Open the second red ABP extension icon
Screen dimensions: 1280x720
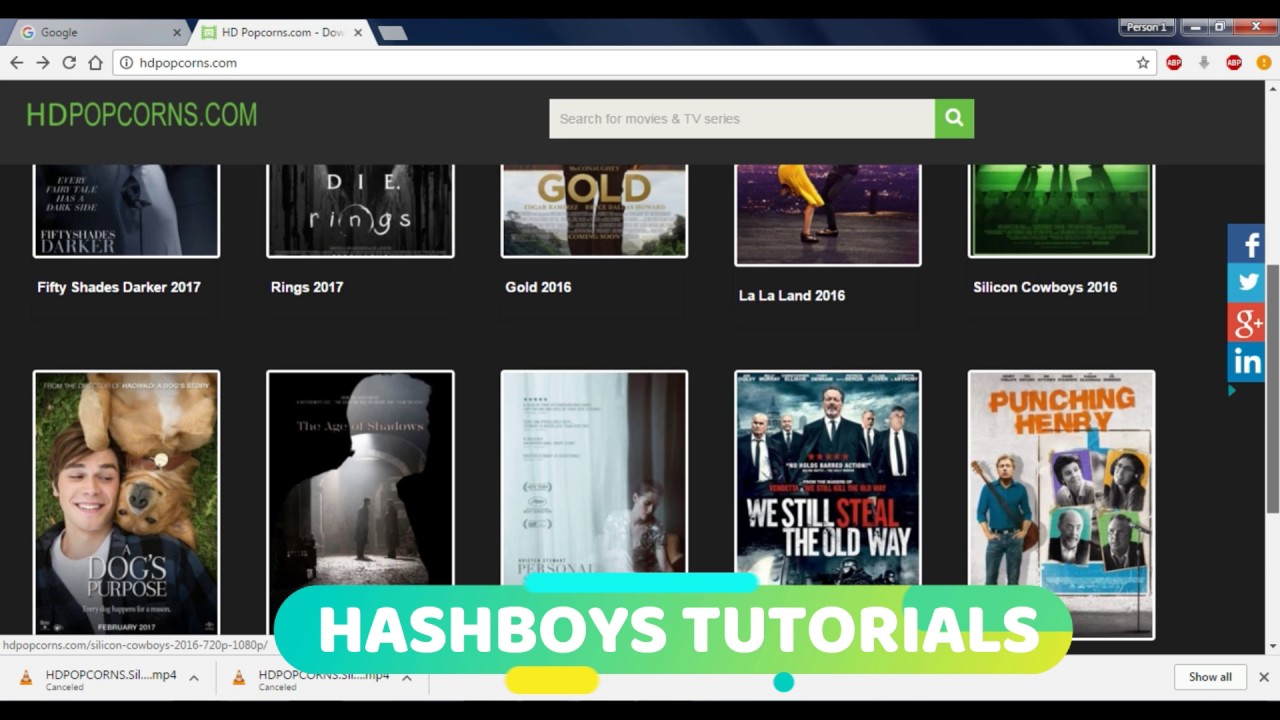(1234, 62)
